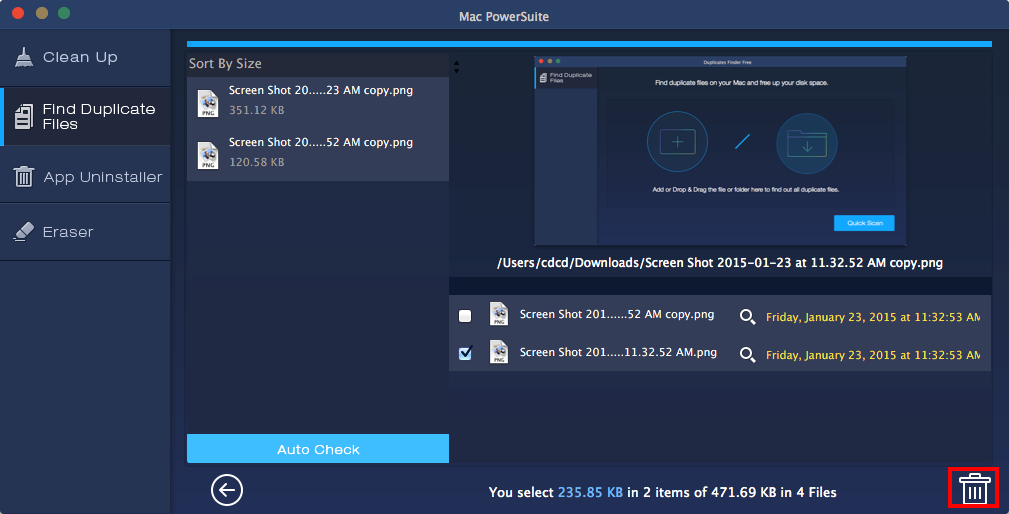The width and height of the screenshot is (1009, 514).
Task: Click PNG file icon beside '52 AM copy.png'
Action: coord(499,314)
